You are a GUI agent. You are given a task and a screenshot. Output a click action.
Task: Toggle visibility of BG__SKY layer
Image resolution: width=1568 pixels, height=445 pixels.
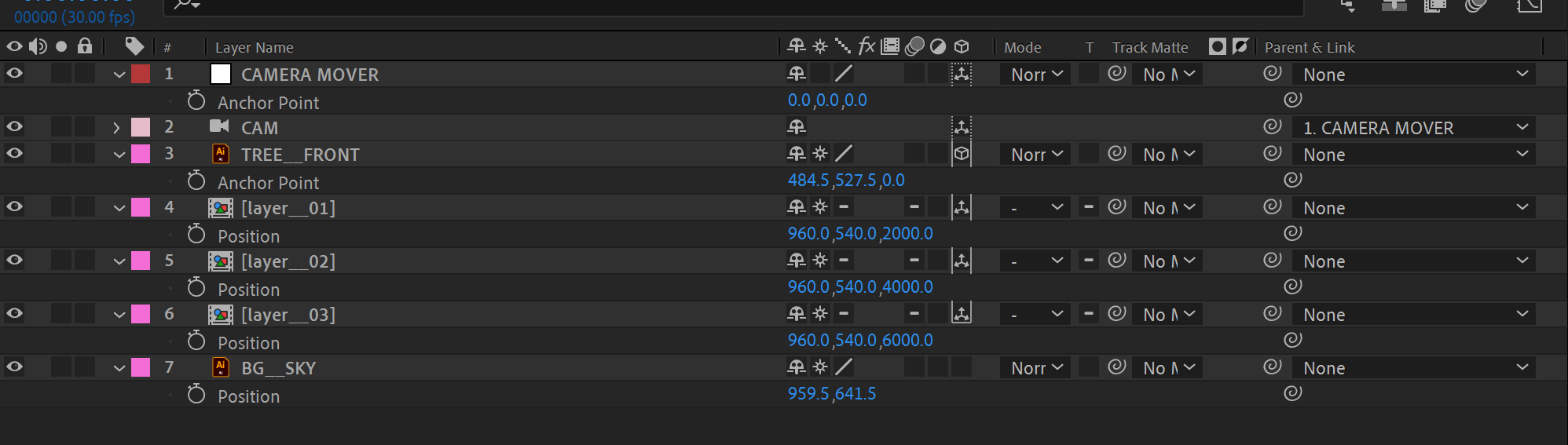point(14,367)
